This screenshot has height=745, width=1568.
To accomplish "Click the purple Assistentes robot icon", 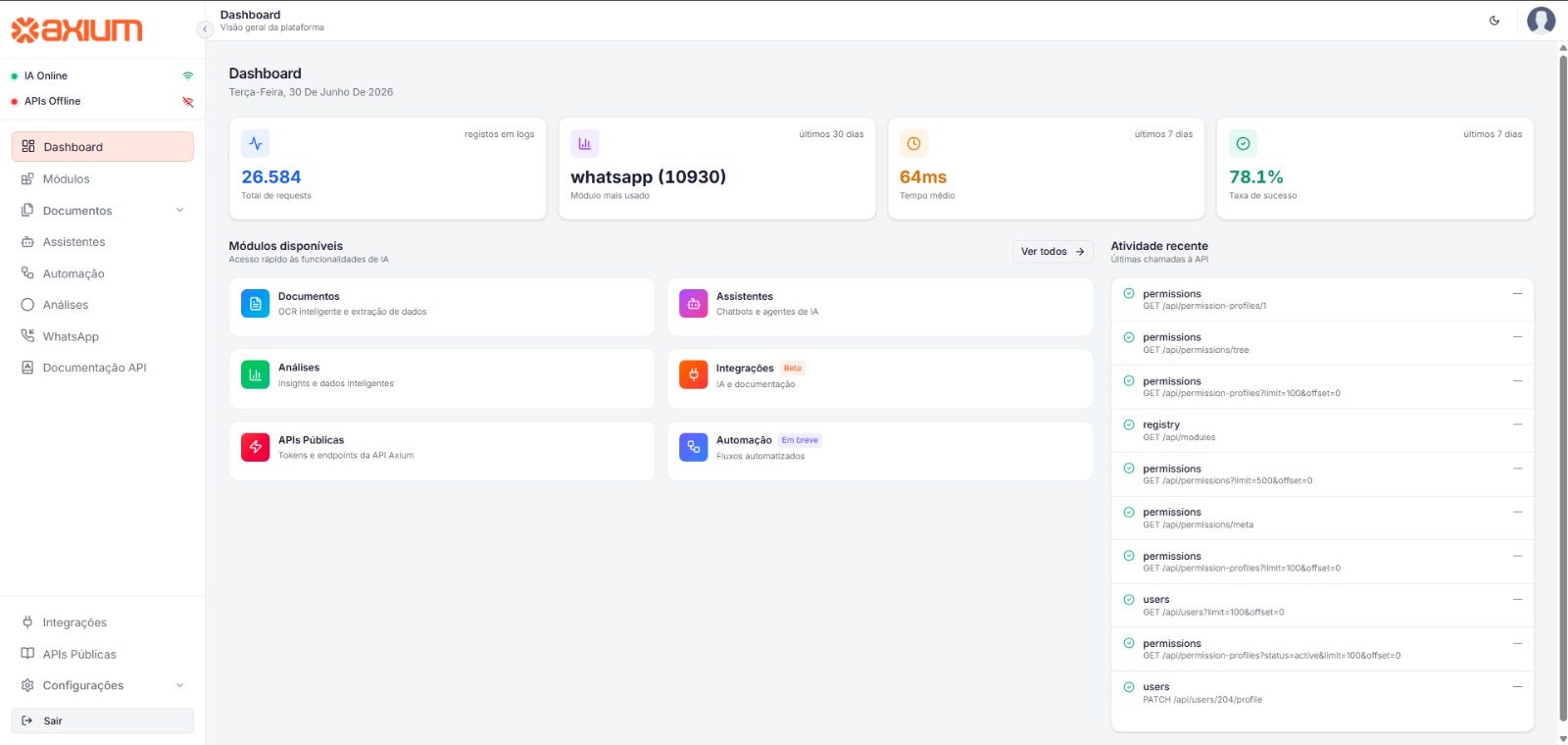I will (x=694, y=304).
